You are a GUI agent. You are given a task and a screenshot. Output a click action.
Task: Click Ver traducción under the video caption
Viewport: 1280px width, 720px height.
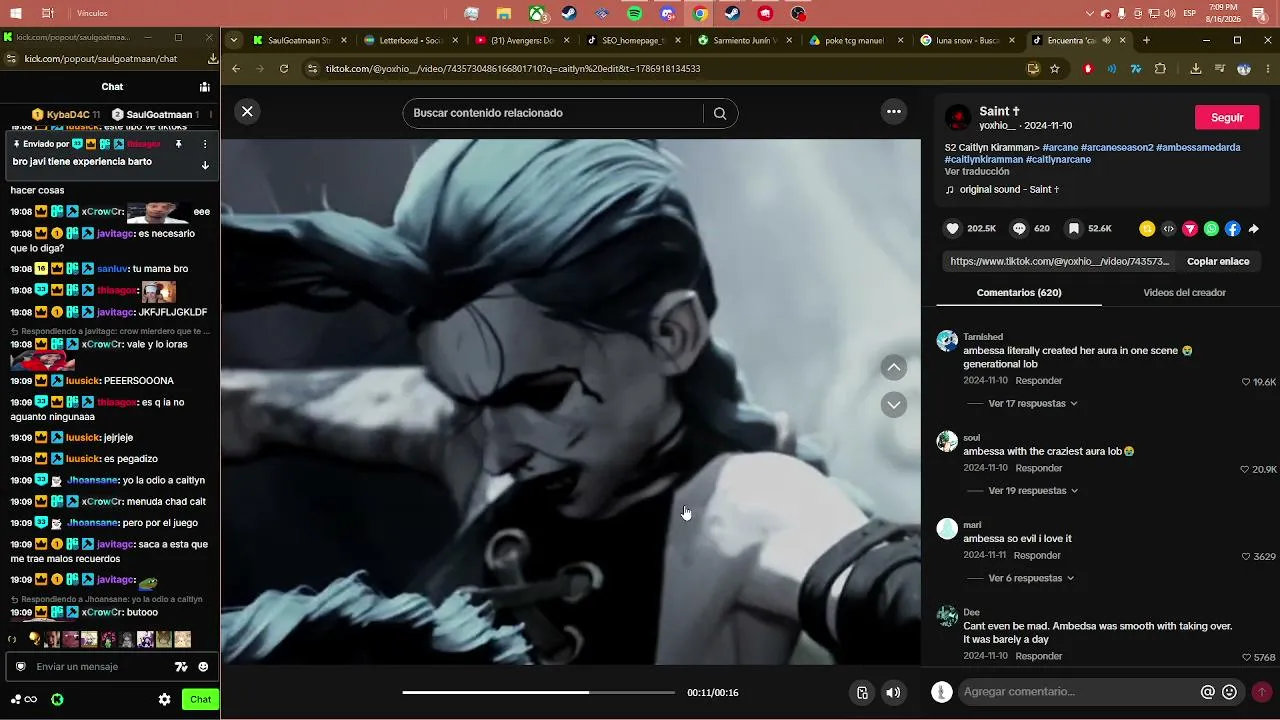click(x=977, y=171)
